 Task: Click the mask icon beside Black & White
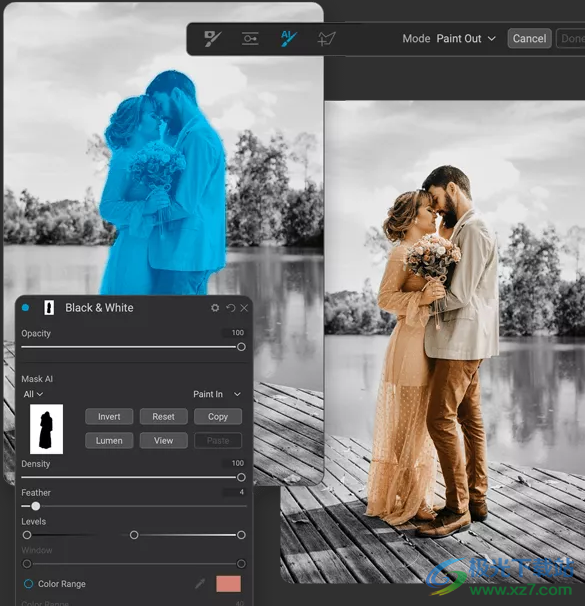49,308
